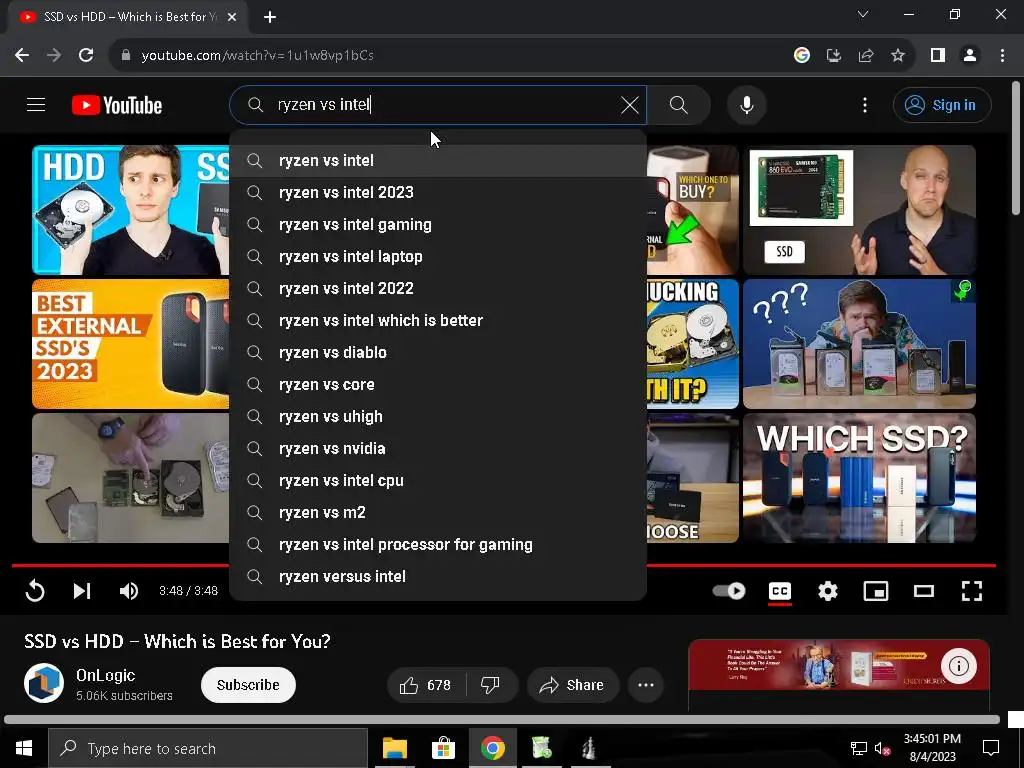Close the SSD vs HDD tab
The image size is (1024, 768).
(232, 17)
